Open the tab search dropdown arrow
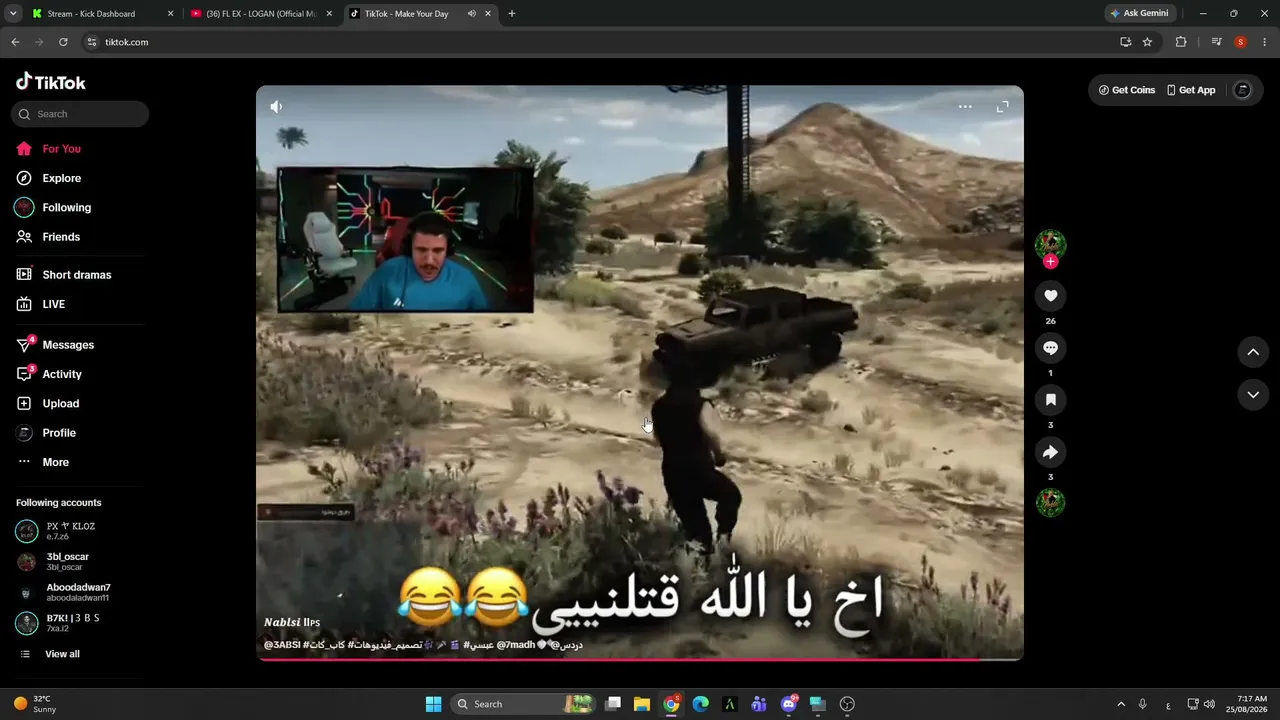1280x720 pixels. click(13, 14)
